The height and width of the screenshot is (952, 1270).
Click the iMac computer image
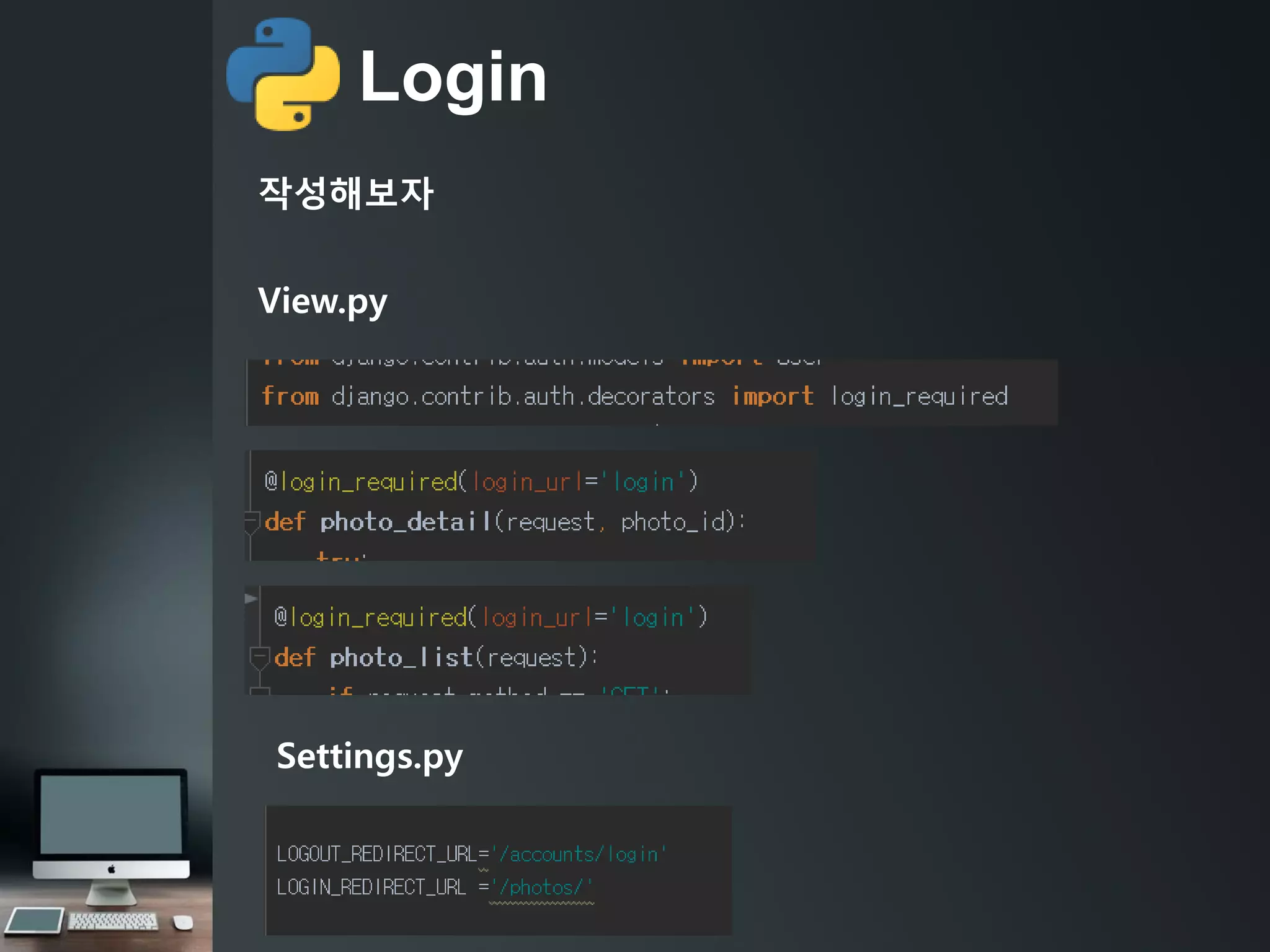tap(111, 837)
